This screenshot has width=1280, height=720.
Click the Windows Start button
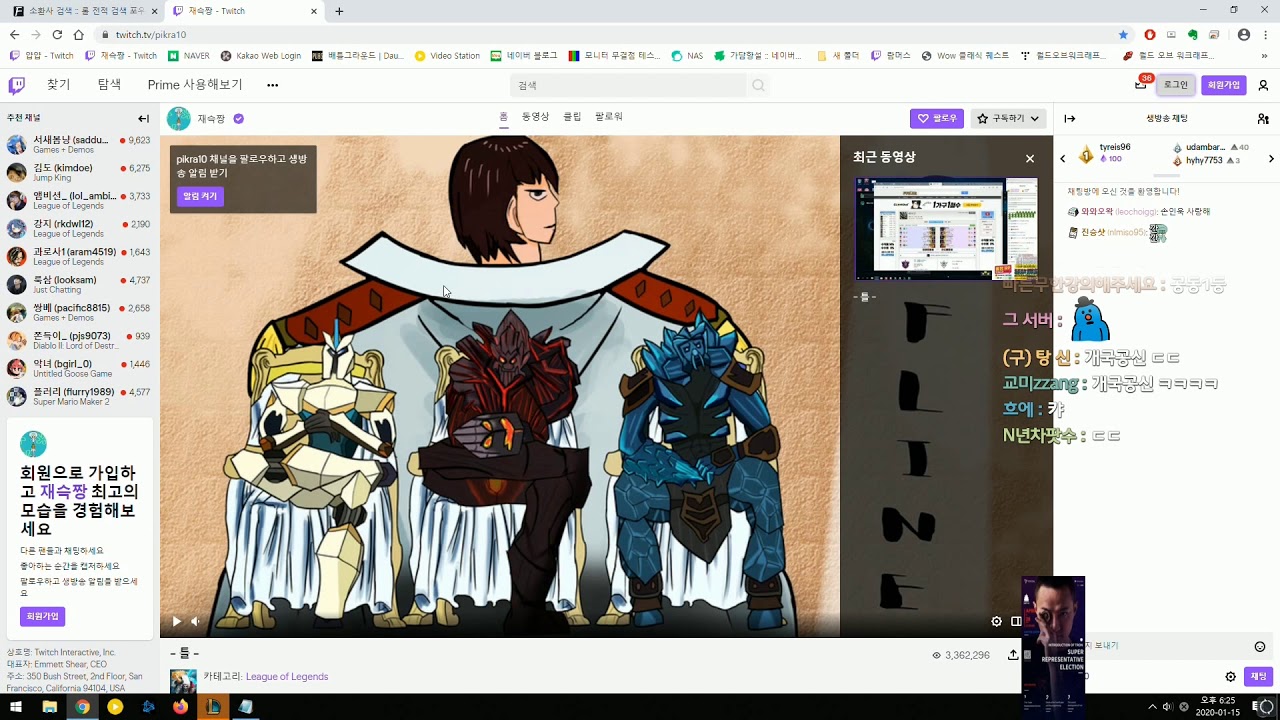click(x=16, y=707)
